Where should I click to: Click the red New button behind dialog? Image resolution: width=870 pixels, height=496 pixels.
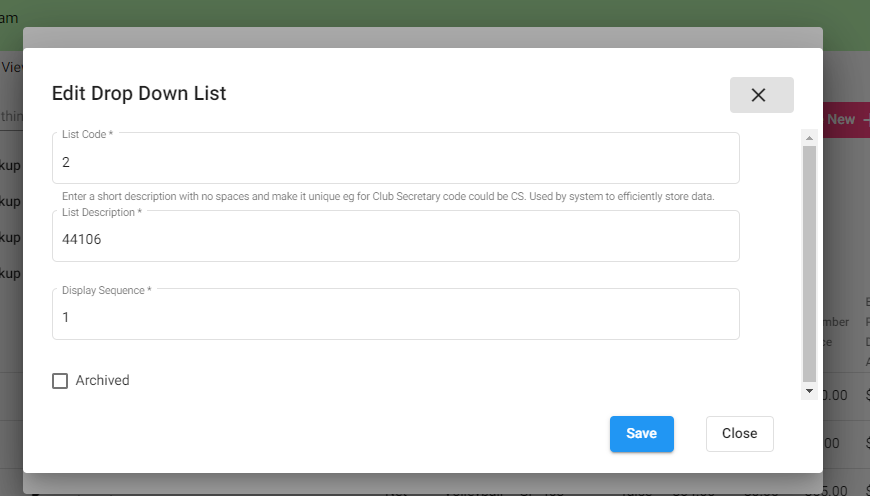pos(846,119)
